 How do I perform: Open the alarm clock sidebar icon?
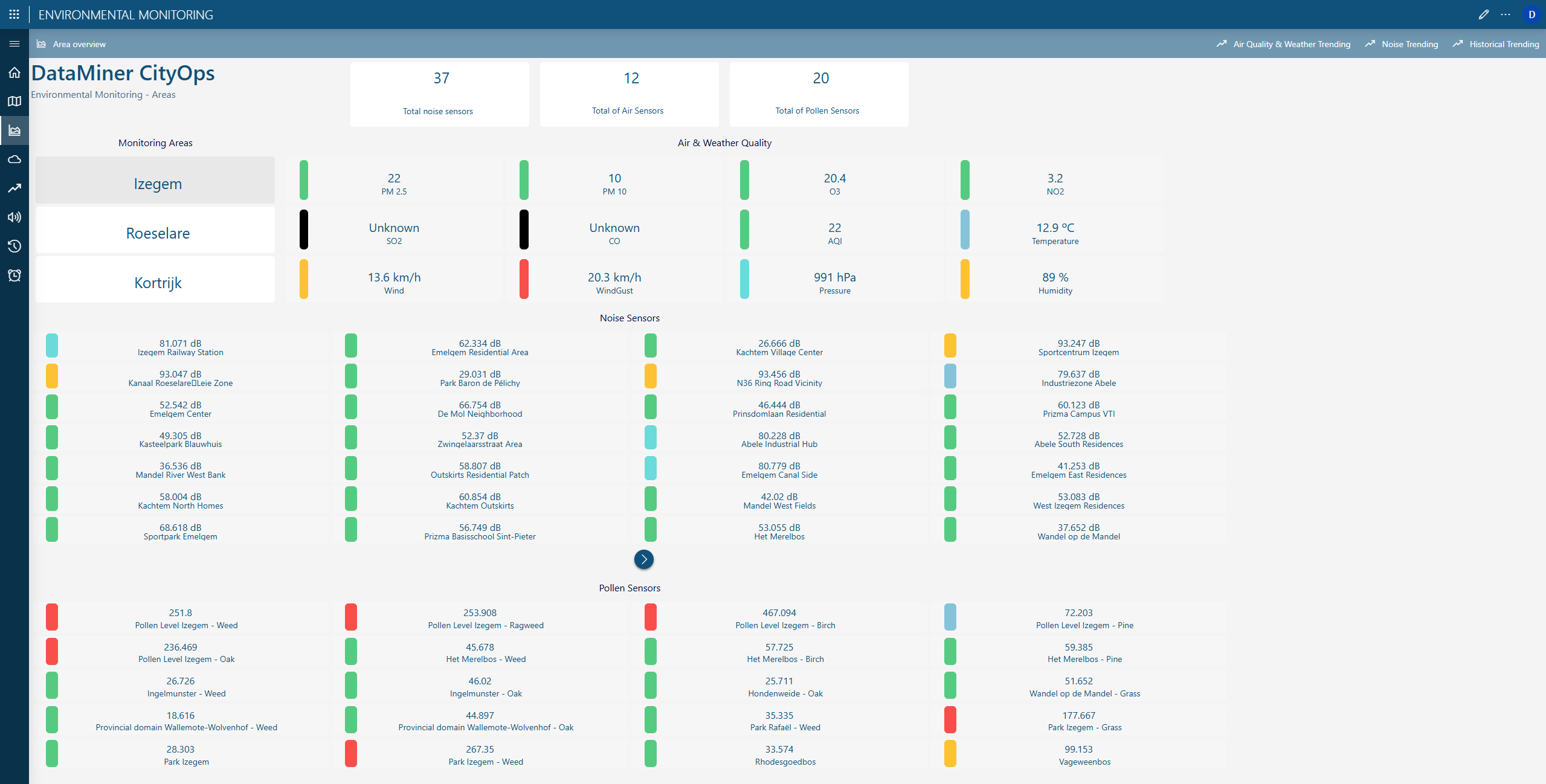(x=14, y=275)
